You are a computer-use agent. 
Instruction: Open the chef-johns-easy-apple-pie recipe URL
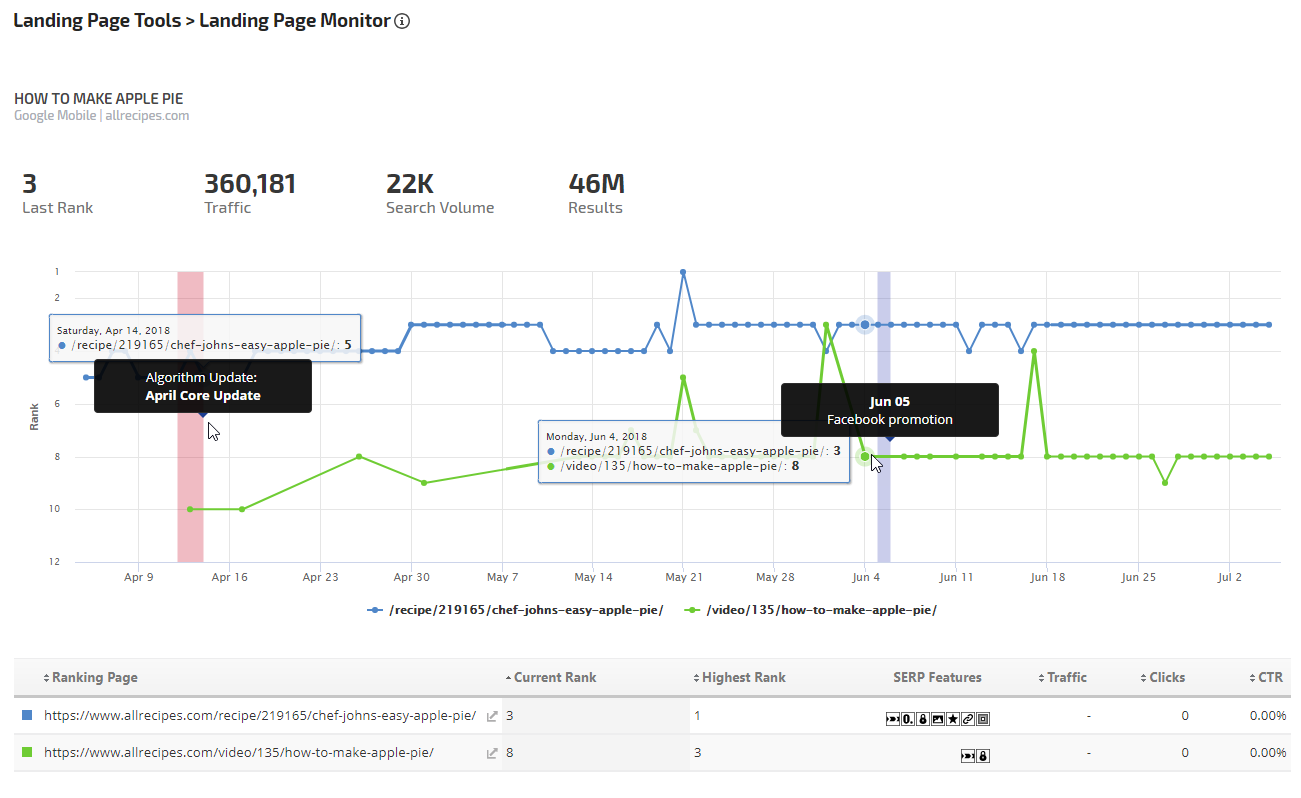(260, 716)
